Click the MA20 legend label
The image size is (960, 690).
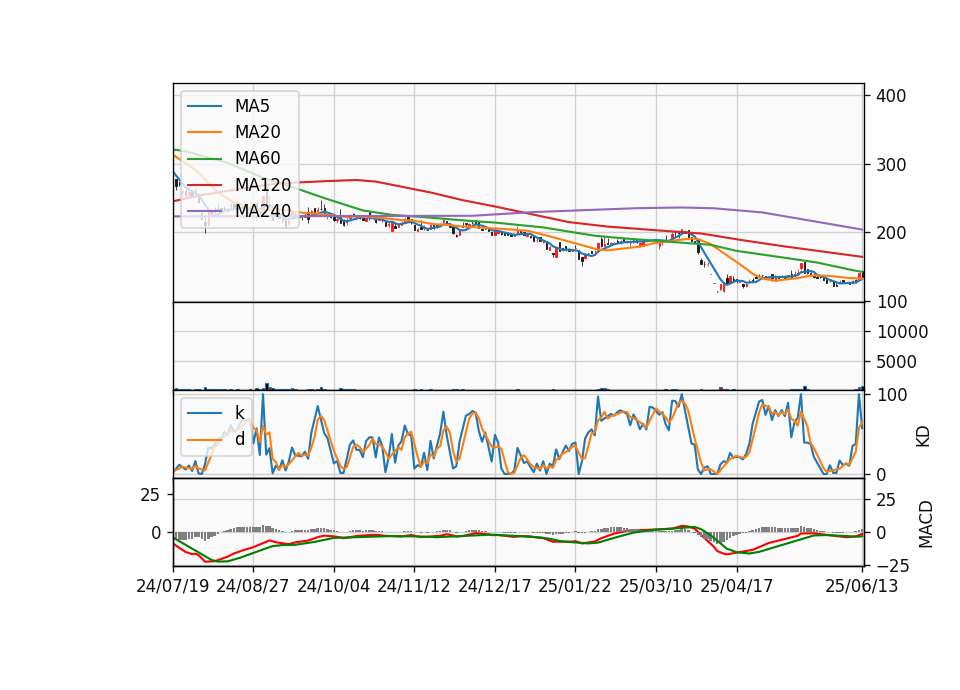[257, 132]
